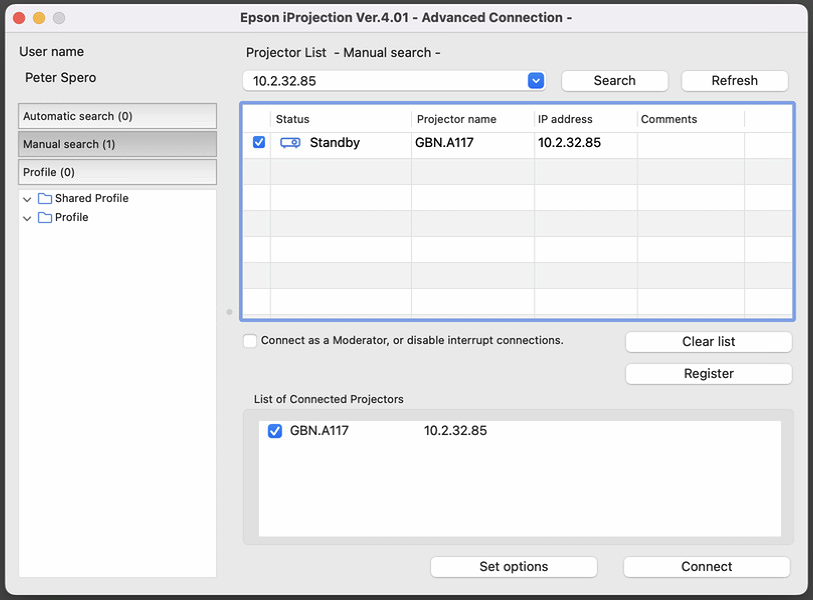This screenshot has width=813, height=600.
Task: Minimize the window with the yellow button
Action: tap(39, 18)
